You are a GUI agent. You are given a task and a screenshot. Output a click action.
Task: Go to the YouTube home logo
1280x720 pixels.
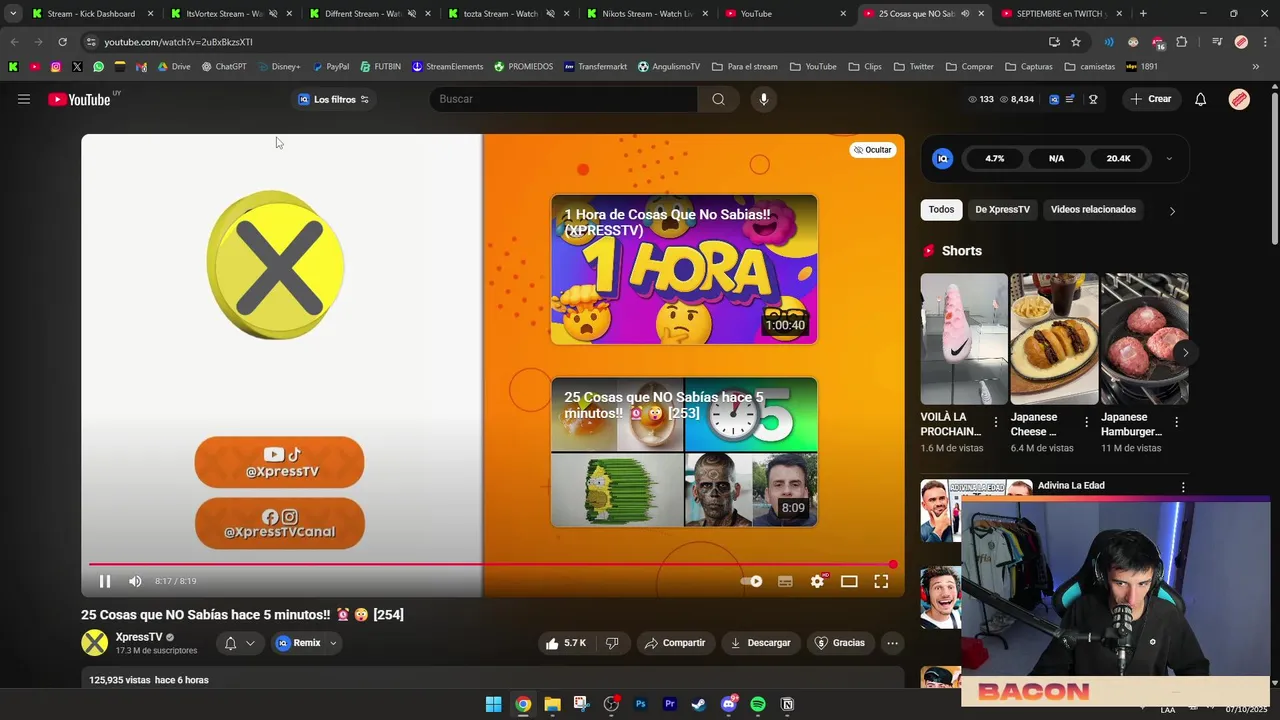[80, 99]
